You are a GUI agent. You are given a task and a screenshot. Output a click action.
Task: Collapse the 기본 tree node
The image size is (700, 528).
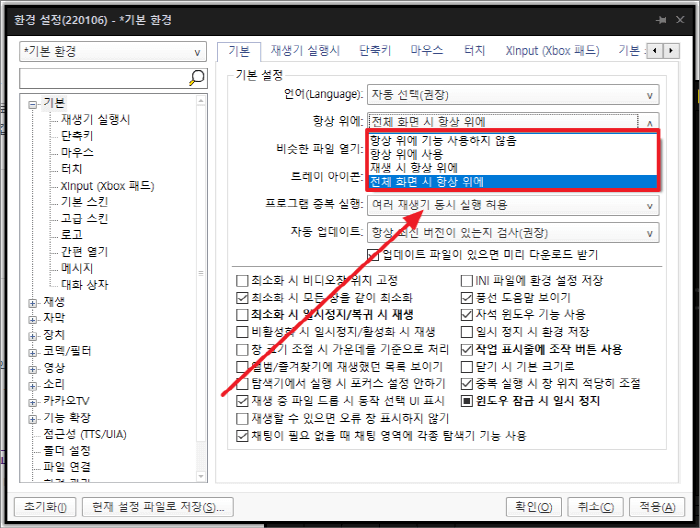(33, 105)
